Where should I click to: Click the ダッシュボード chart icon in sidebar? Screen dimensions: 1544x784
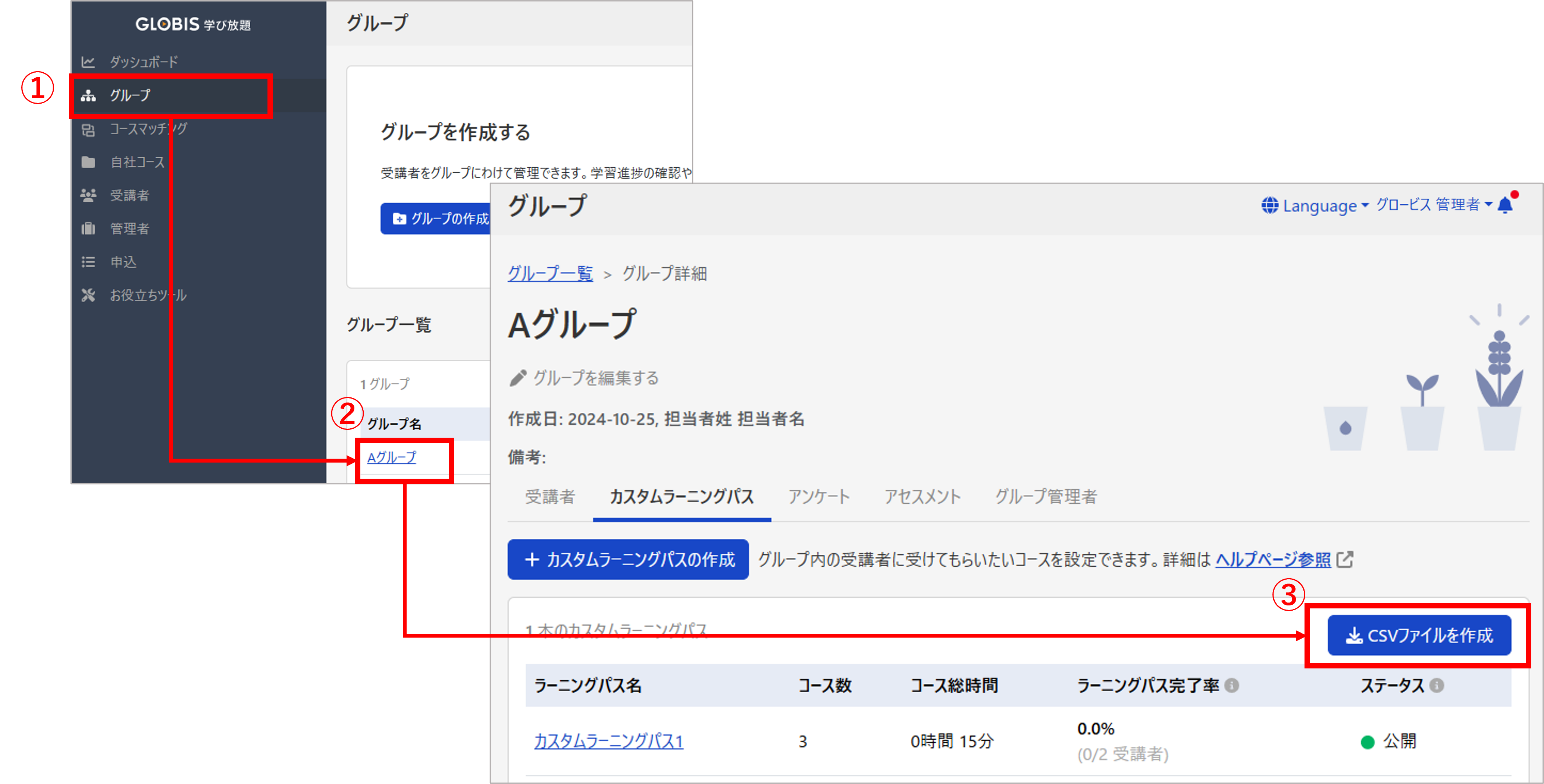(88, 62)
